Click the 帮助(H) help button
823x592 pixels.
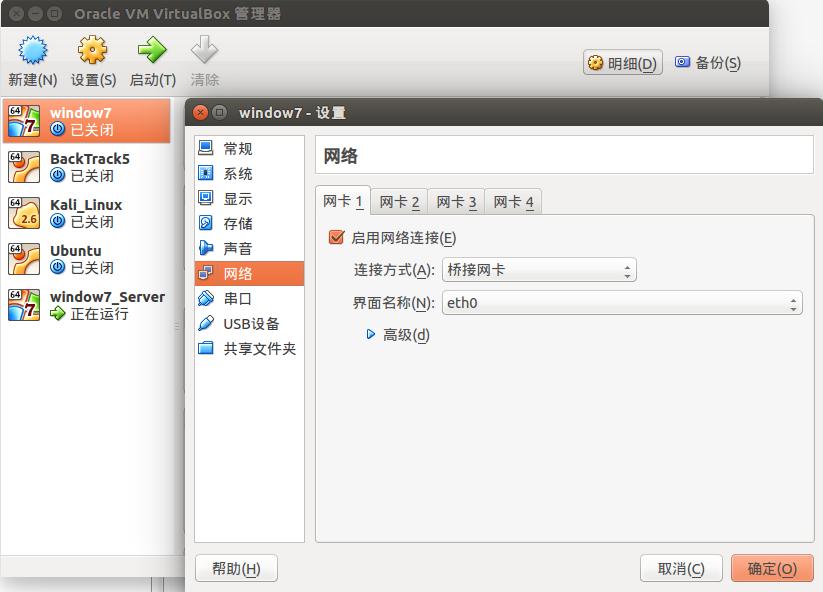tap(236, 568)
